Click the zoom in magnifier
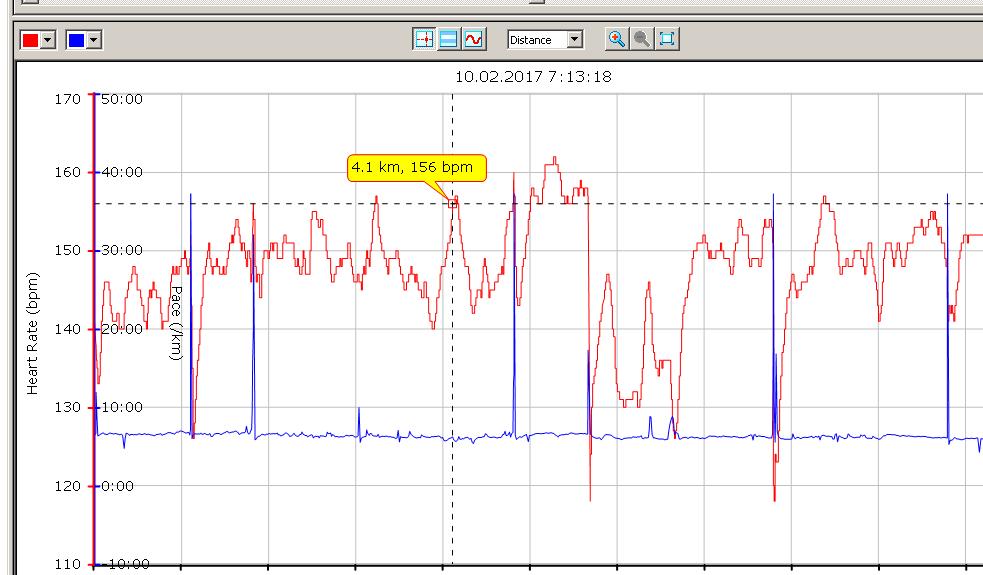This screenshot has height=575, width=983. (617, 40)
